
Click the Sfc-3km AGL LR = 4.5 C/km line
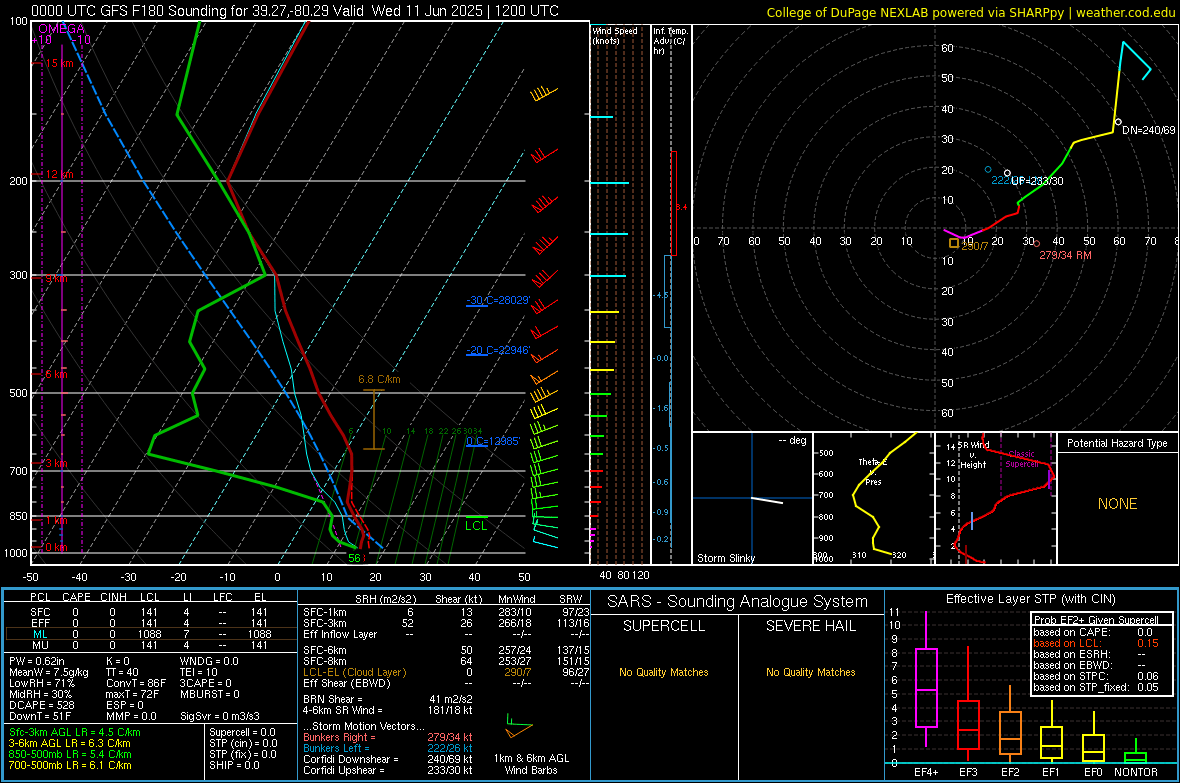75,732
